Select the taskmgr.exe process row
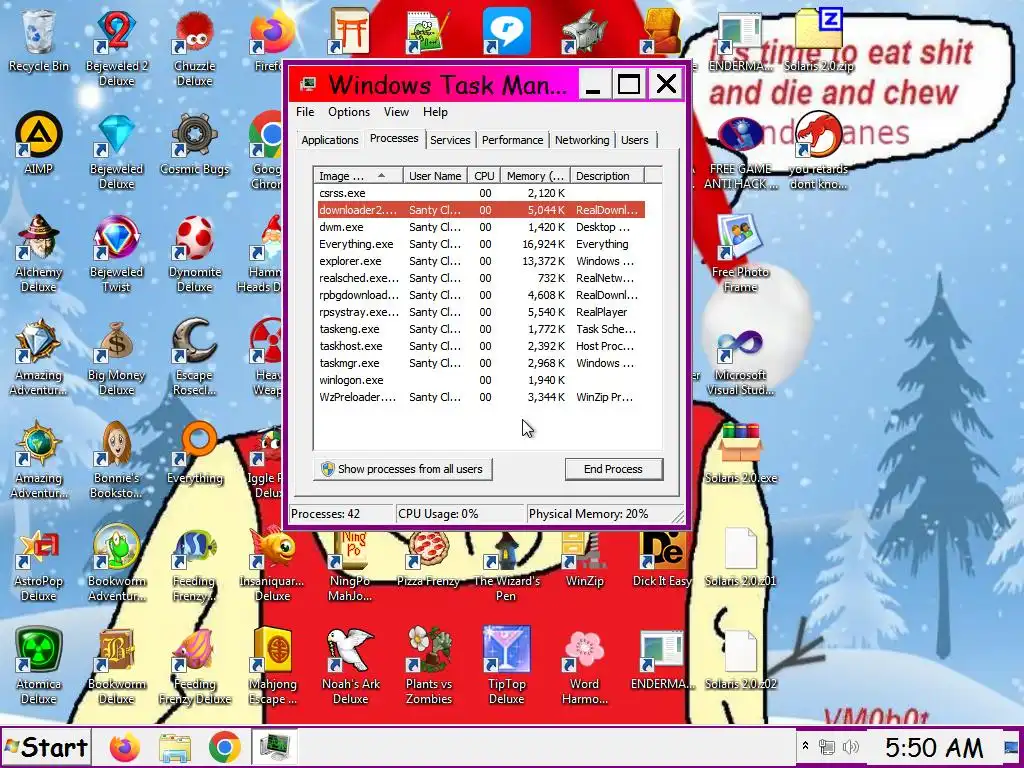The image size is (1024, 768). pos(481,363)
